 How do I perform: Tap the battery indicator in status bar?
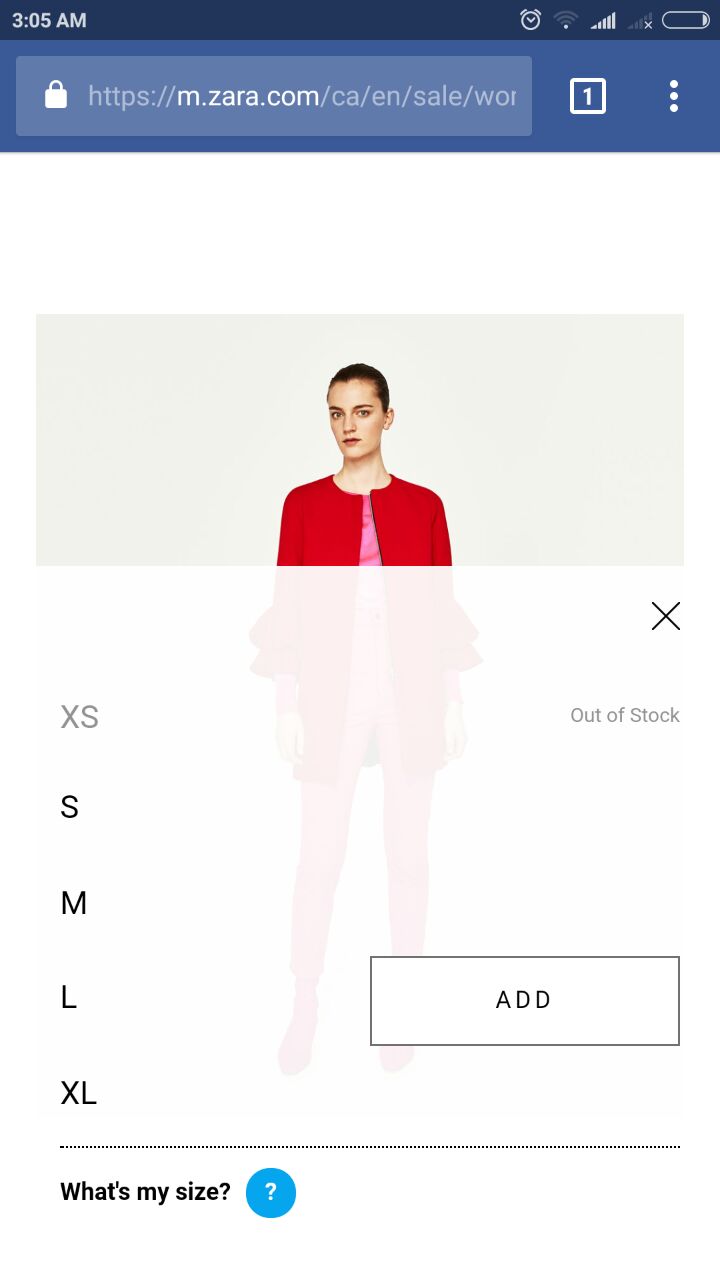click(686, 19)
